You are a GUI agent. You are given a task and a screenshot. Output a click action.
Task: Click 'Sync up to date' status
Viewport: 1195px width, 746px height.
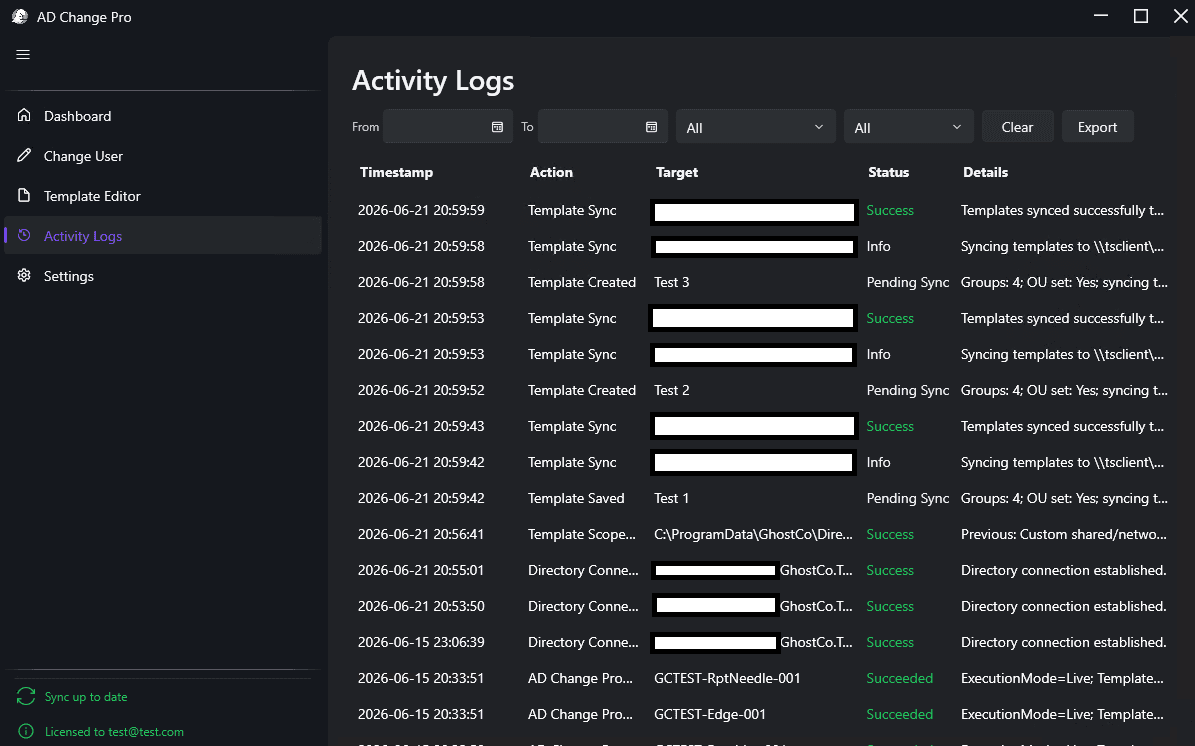(86, 696)
